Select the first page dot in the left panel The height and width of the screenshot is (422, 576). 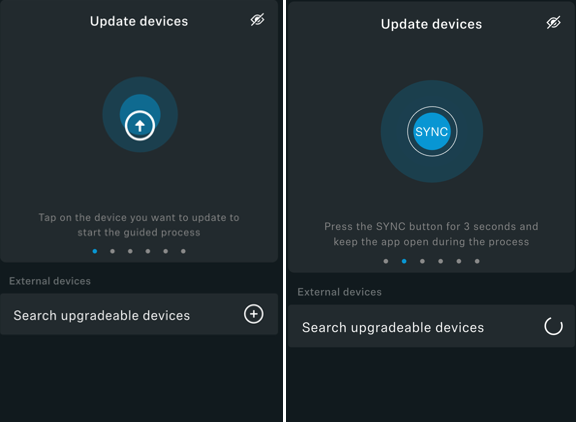(95, 251)
